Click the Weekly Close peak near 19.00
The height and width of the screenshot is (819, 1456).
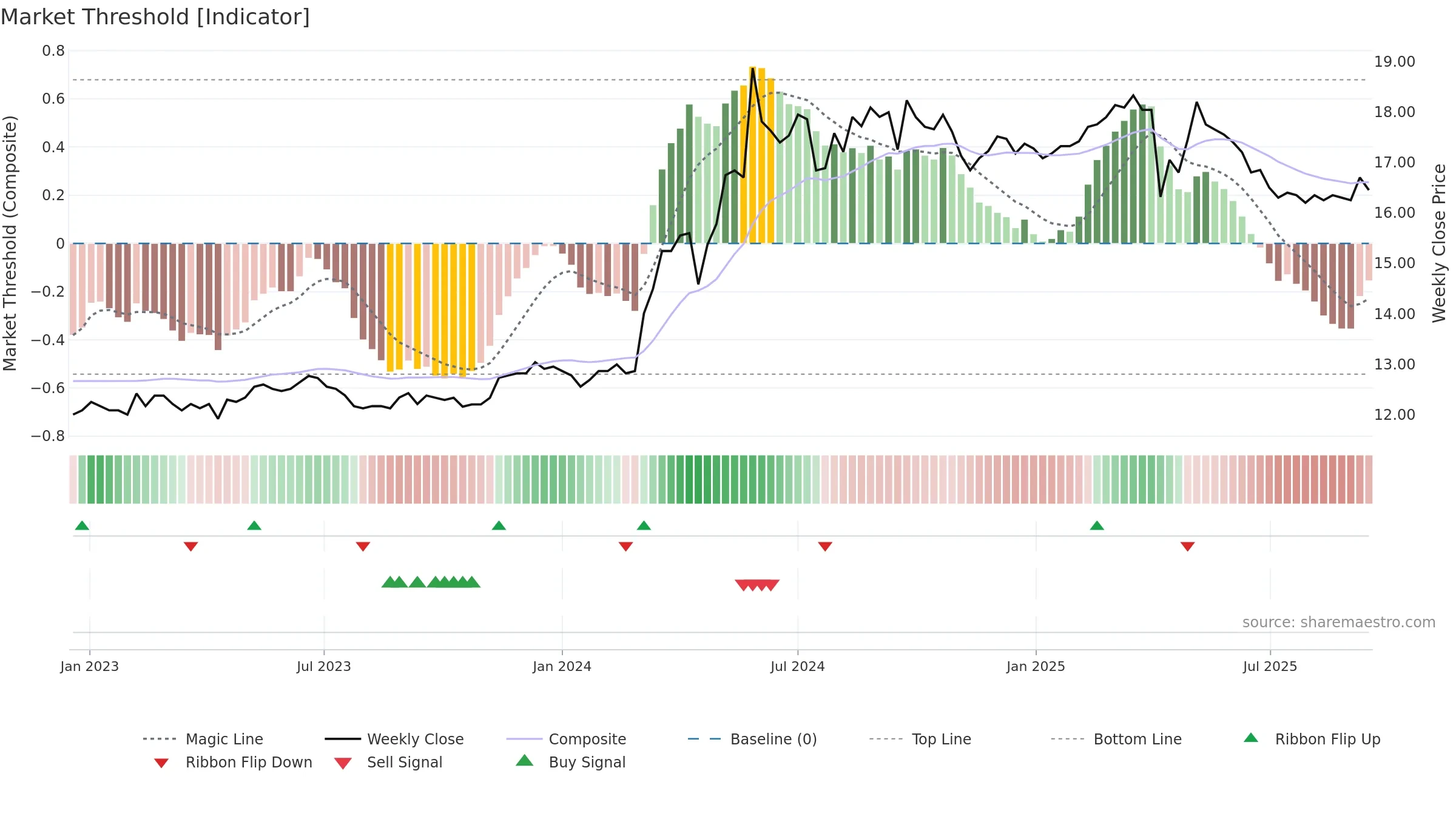click(753, 68)
